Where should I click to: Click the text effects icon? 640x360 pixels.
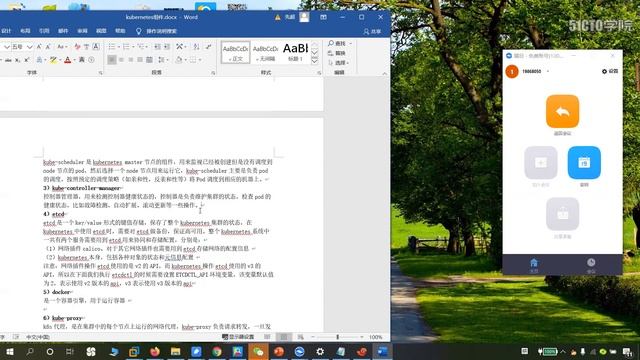tap(40, 60)
